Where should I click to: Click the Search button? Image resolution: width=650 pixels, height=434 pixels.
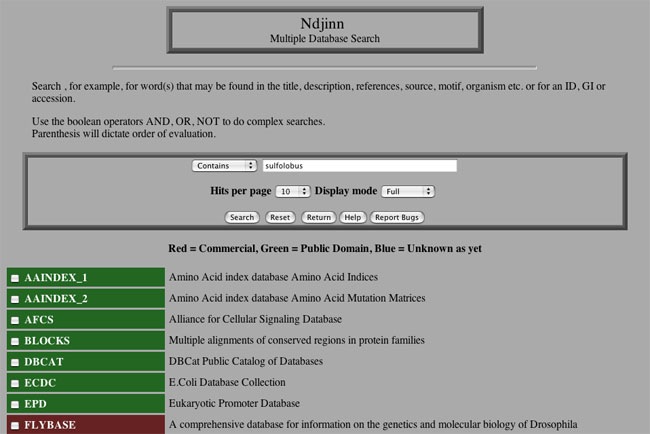(242, 217)
